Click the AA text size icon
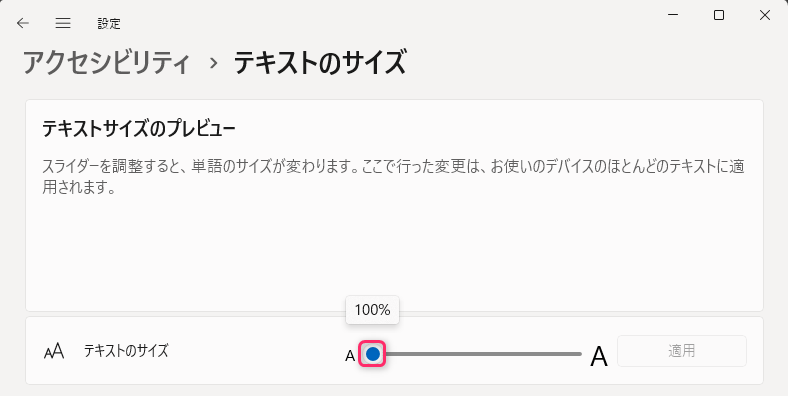The image size is (788, 396). (x=54, y=351)
